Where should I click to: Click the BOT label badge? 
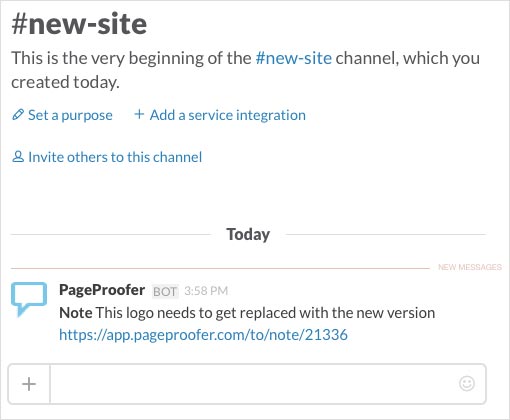click(x=165, y=292)
